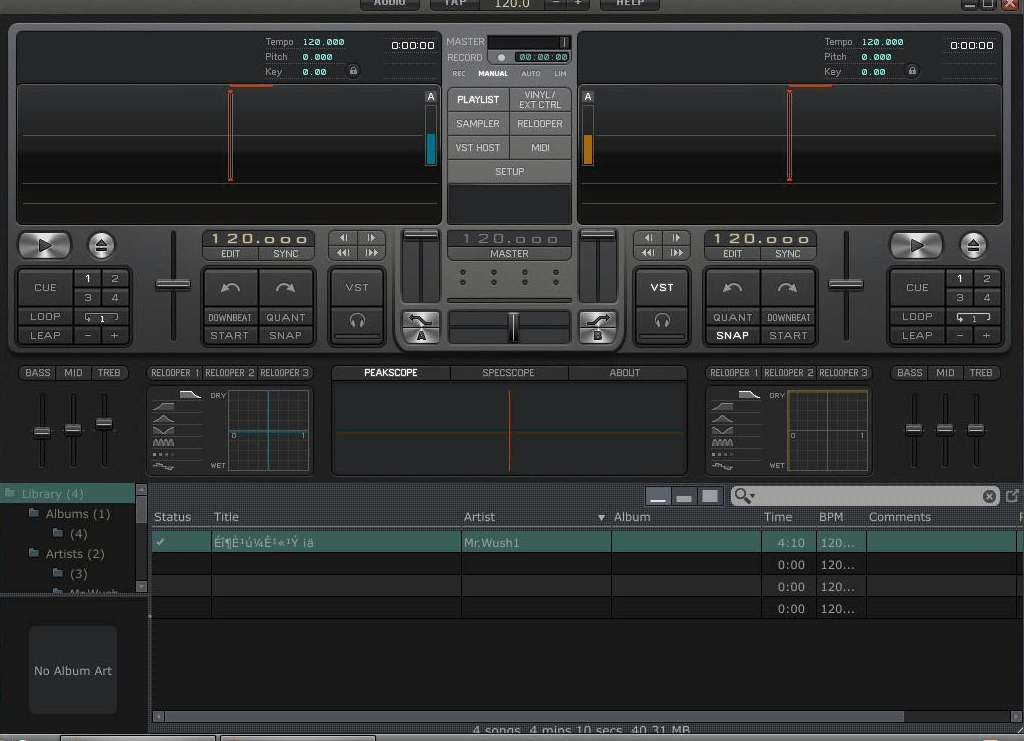Screen dimensions: 1024x741
Task: Open the search options magnifier dropdown
Action: tap(744, 496)
